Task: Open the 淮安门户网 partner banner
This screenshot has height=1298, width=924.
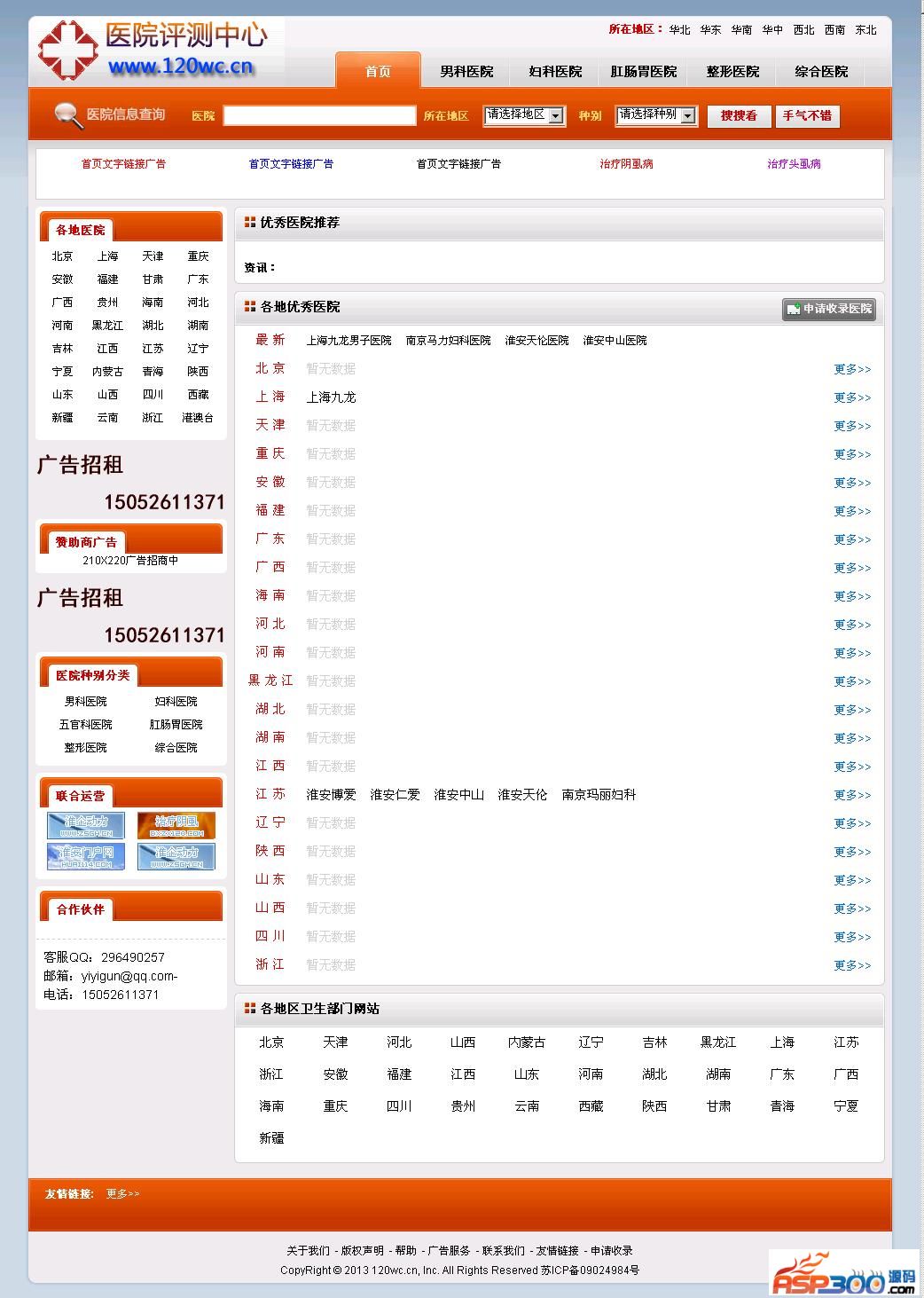Action: coord(86,856)
